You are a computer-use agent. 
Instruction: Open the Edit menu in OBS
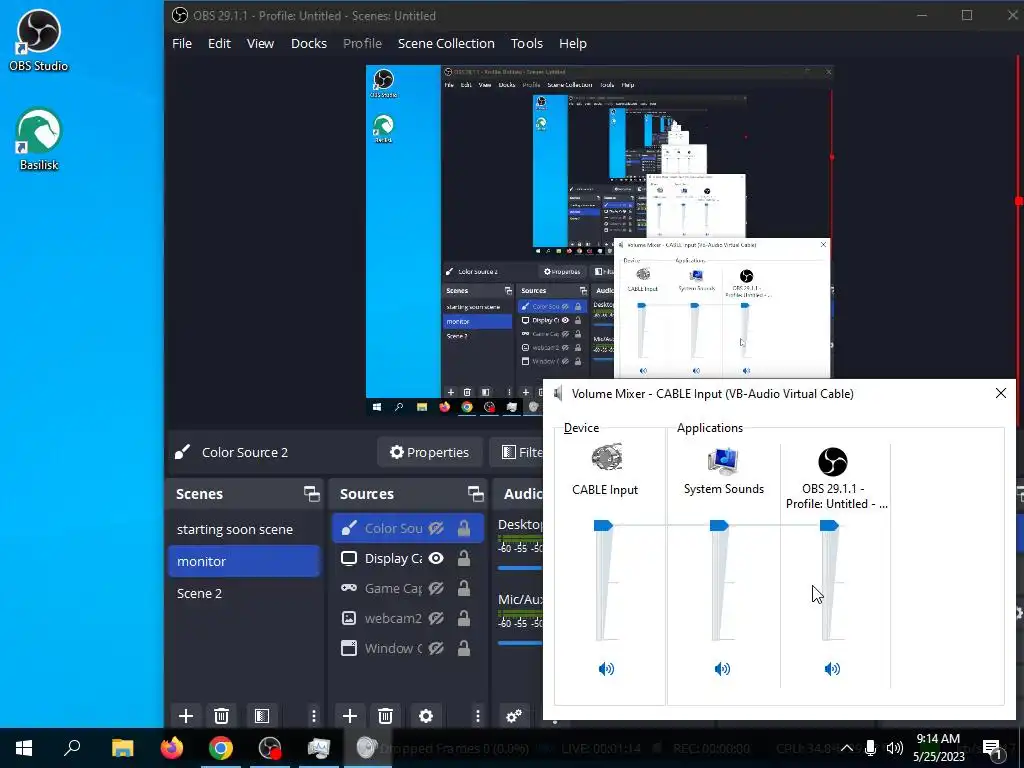point(219,44)
